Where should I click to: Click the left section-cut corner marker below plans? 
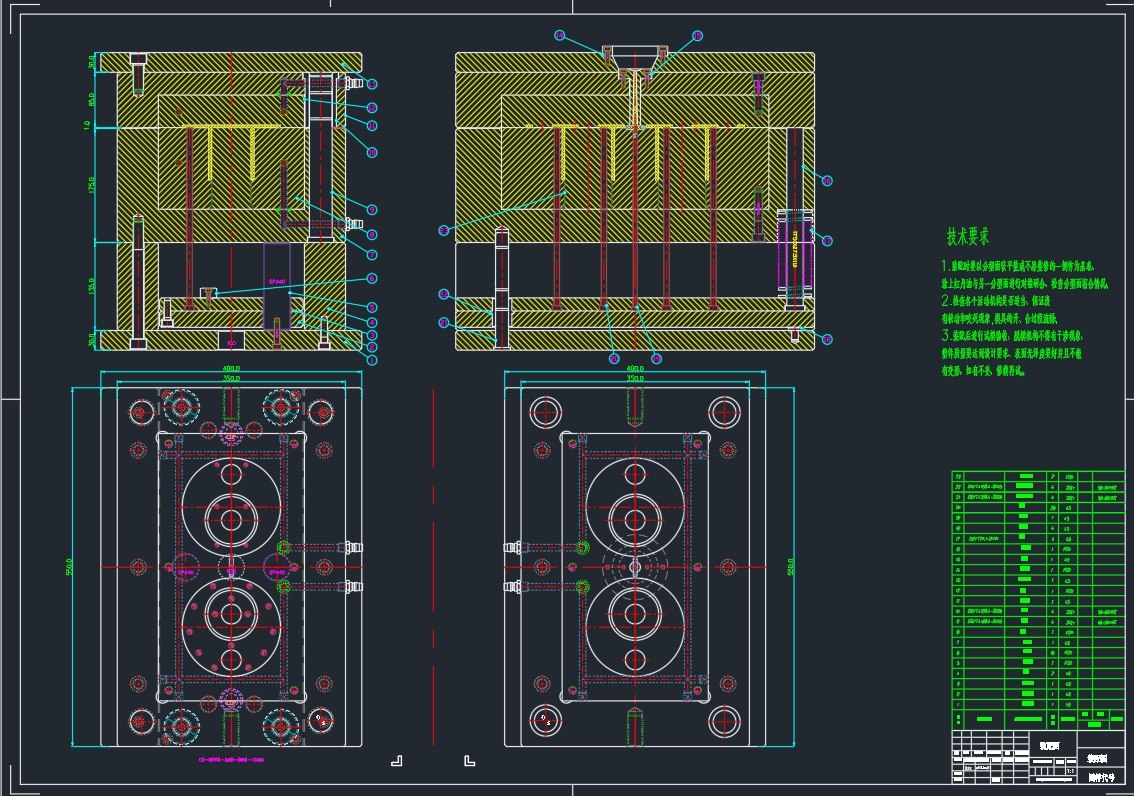(396, 761)
